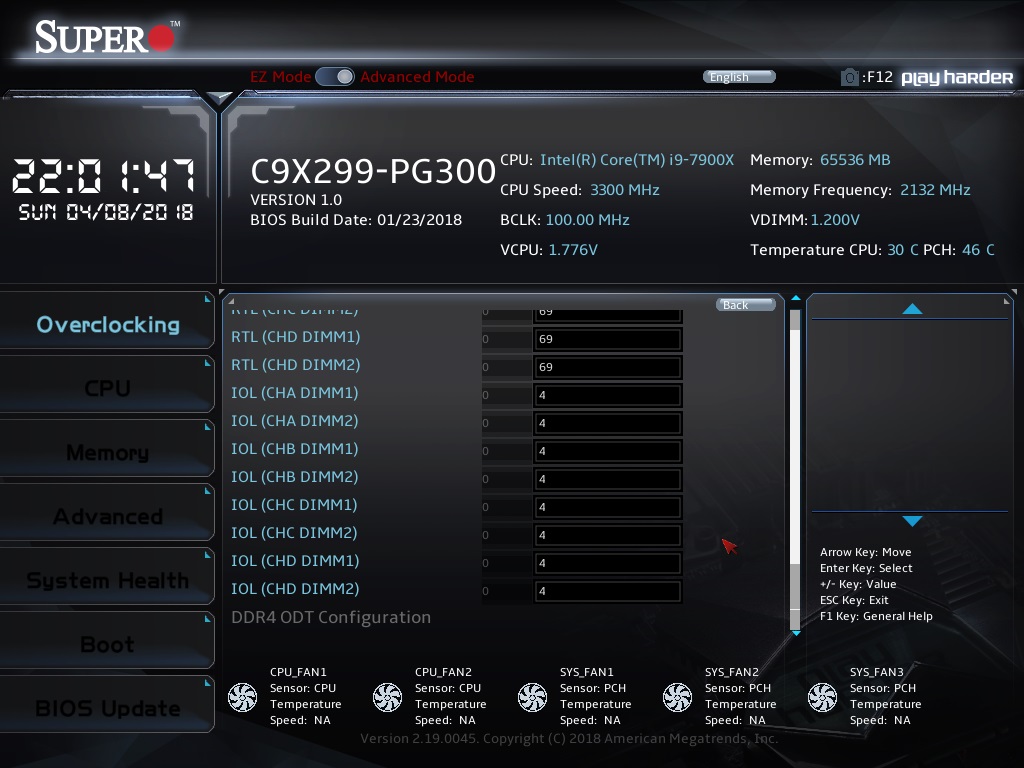Viewport: 1024px width, 768px height.
Task: Click the CPU_FAN1 fan icon
Action: (242, 697)
